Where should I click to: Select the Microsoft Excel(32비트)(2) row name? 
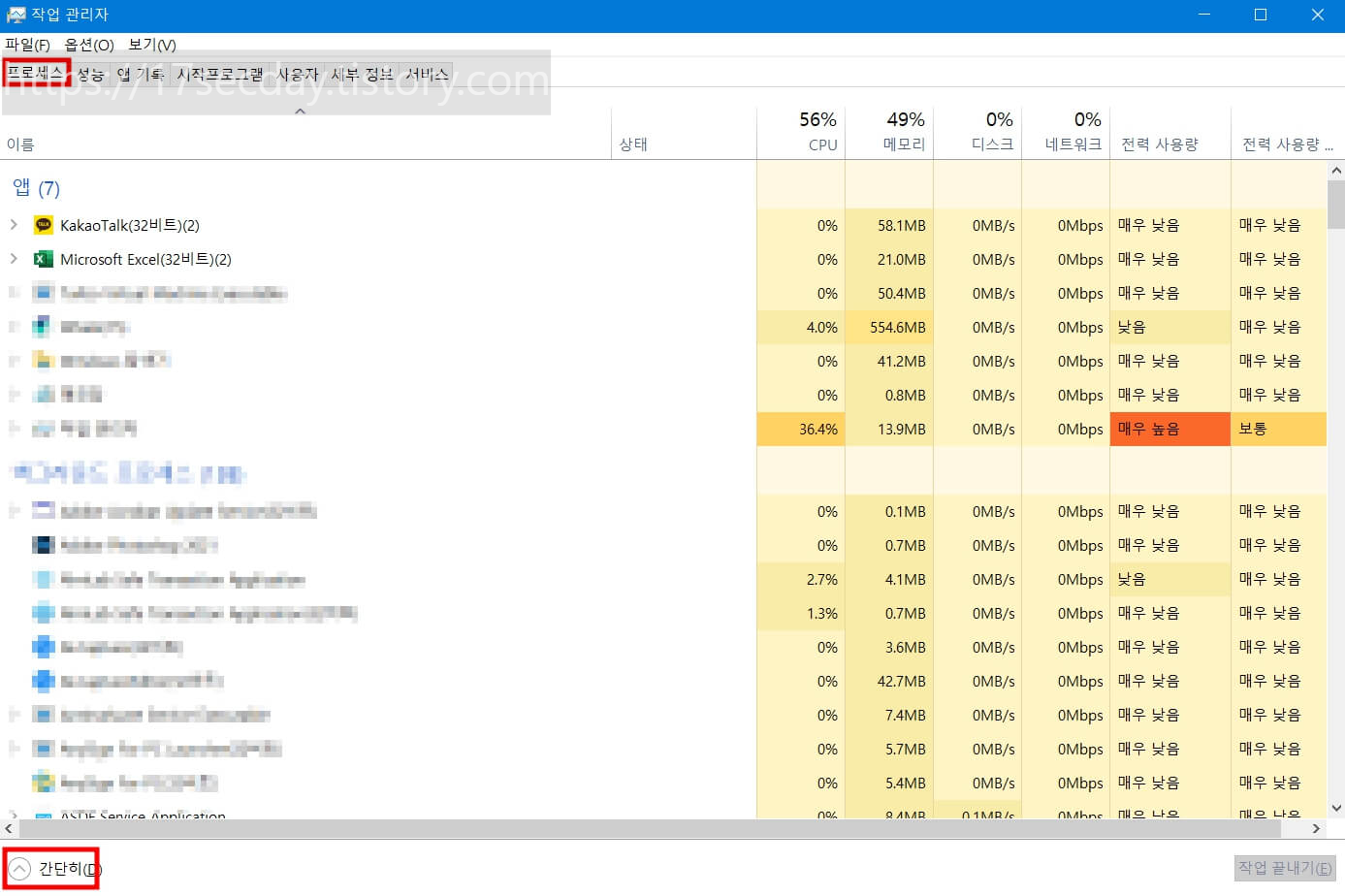tap(145, 259)
